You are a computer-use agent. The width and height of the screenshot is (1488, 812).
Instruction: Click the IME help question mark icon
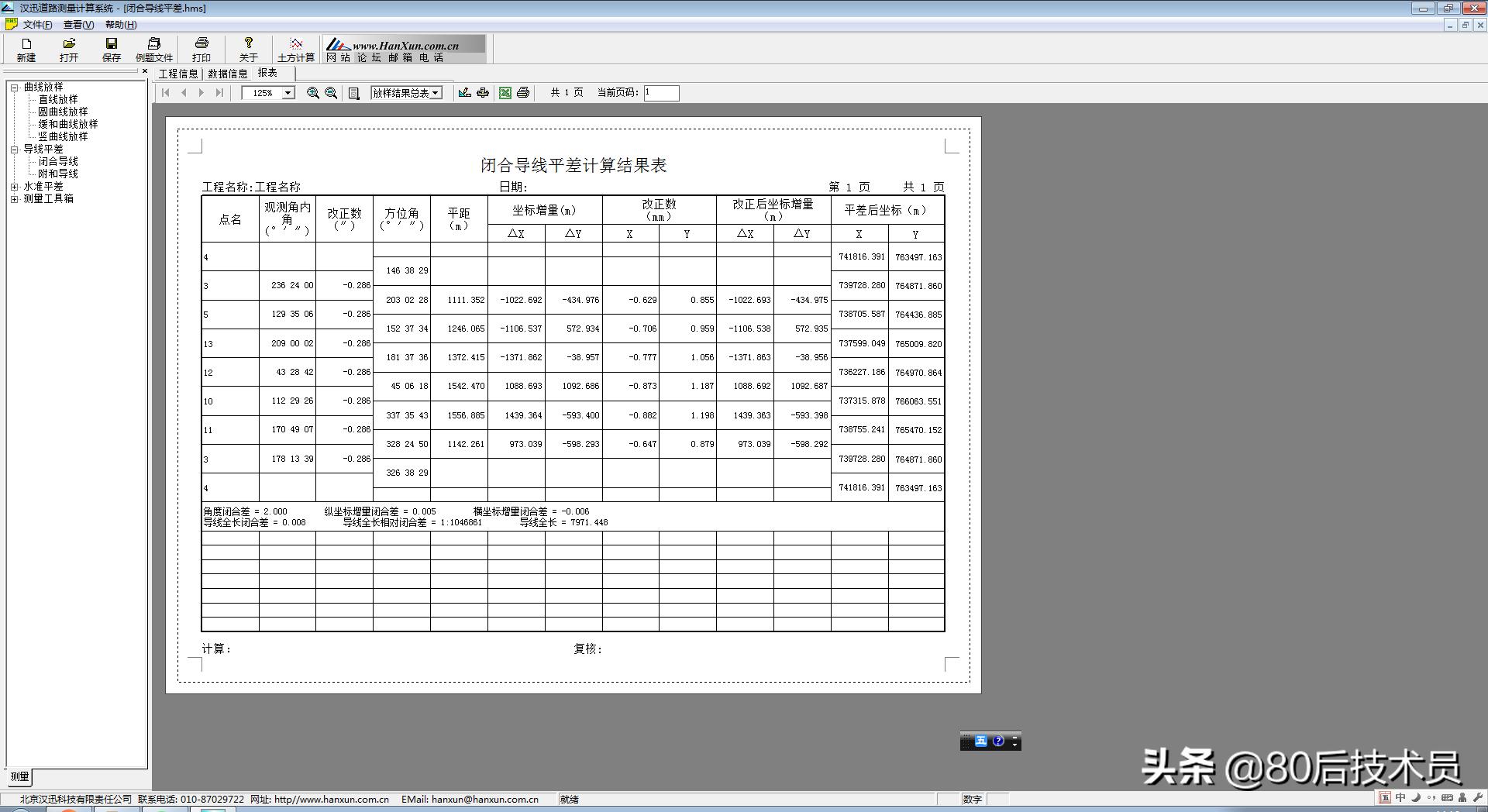(998, 741)
